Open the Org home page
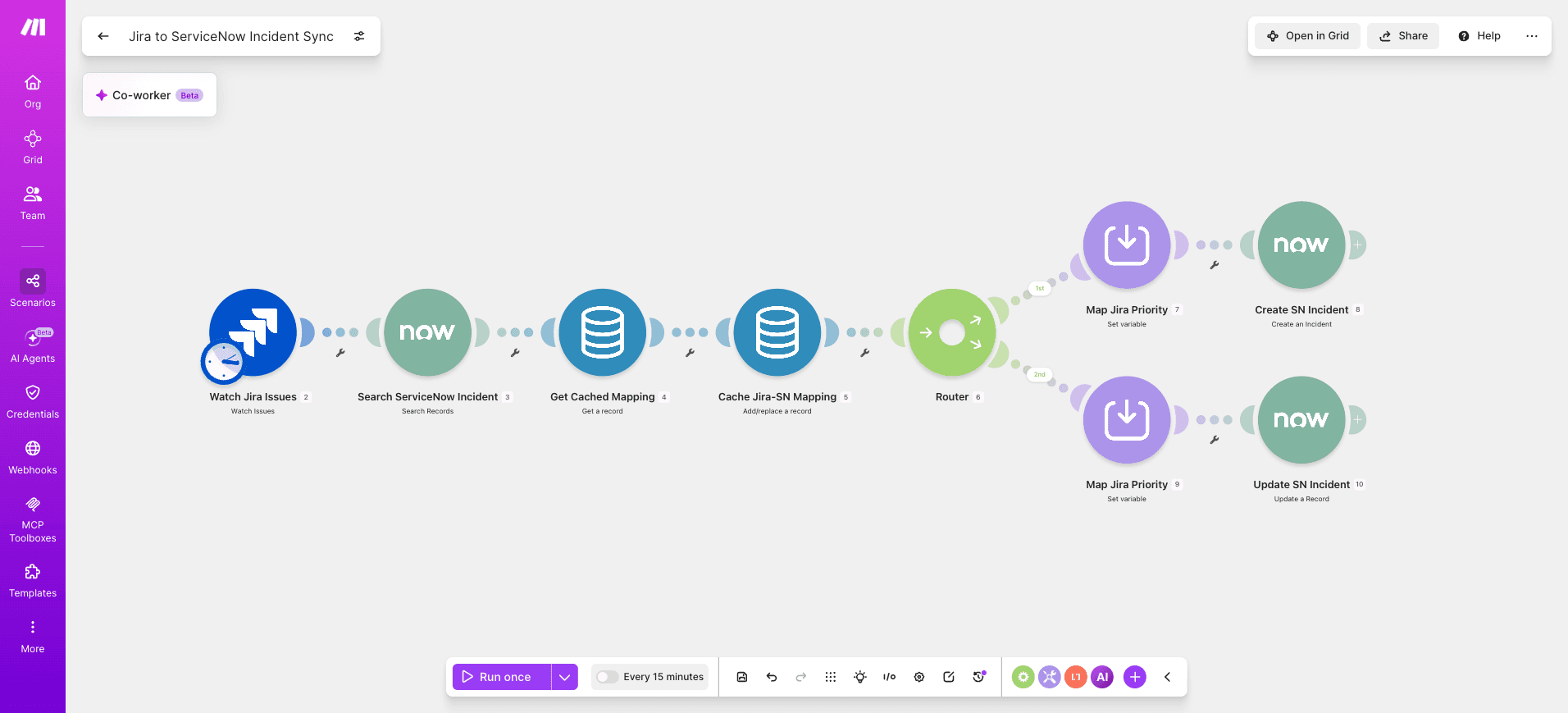1568x713 pixels. [33, 92]
